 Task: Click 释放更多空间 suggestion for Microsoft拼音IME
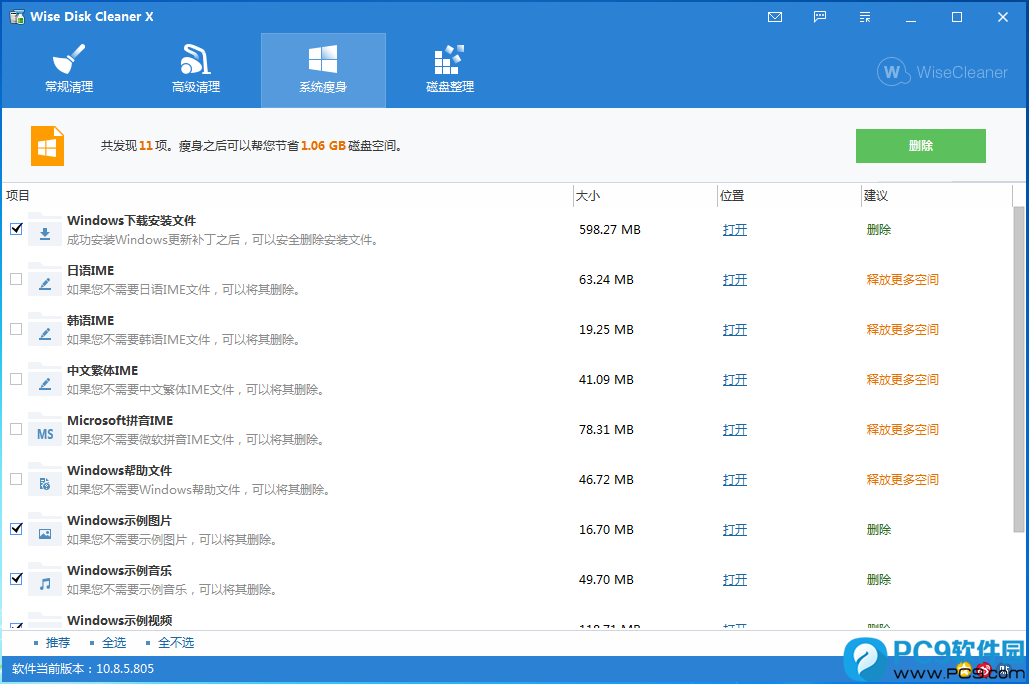(x=902, y=429)
